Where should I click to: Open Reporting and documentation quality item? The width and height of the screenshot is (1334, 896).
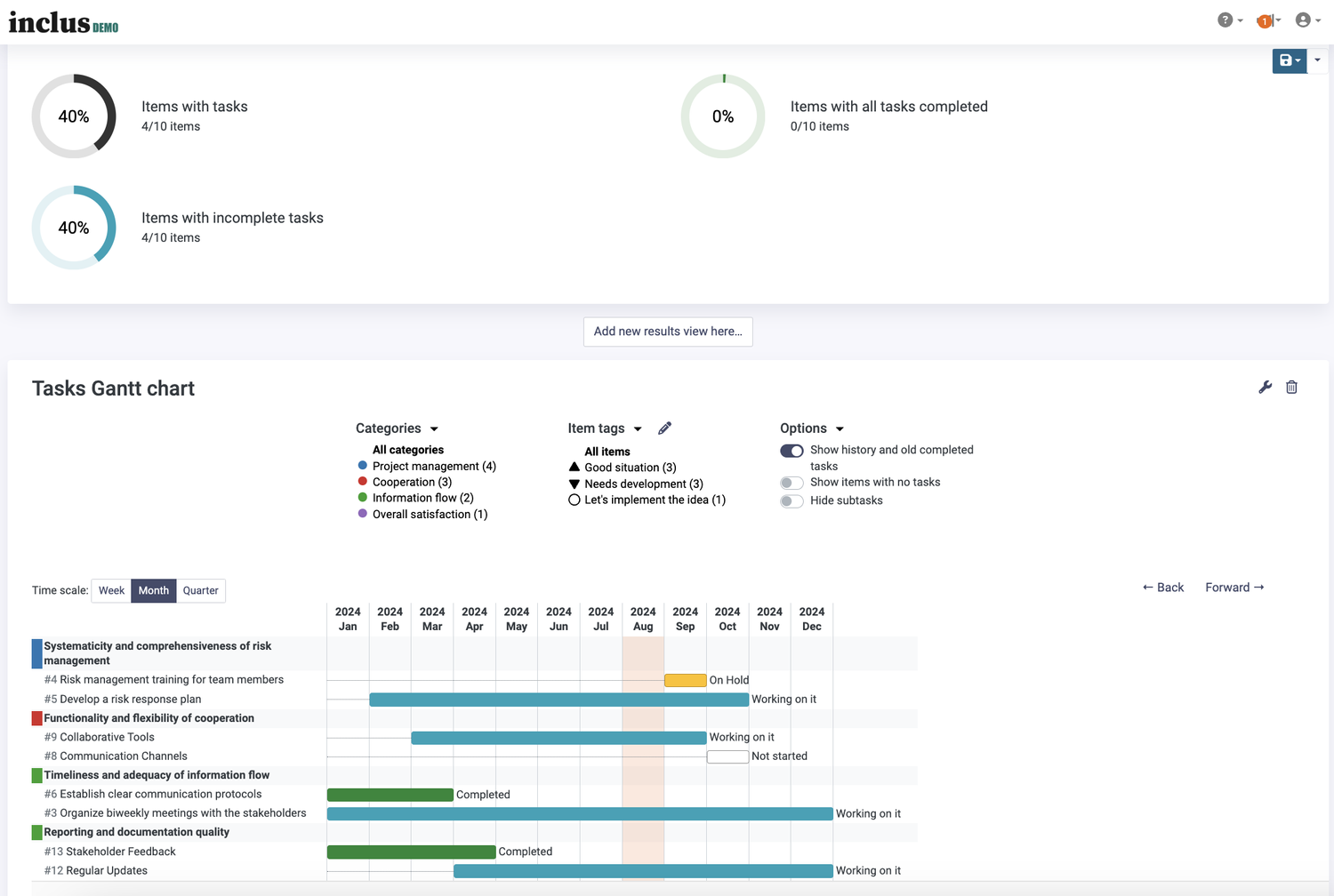point(136,832)
